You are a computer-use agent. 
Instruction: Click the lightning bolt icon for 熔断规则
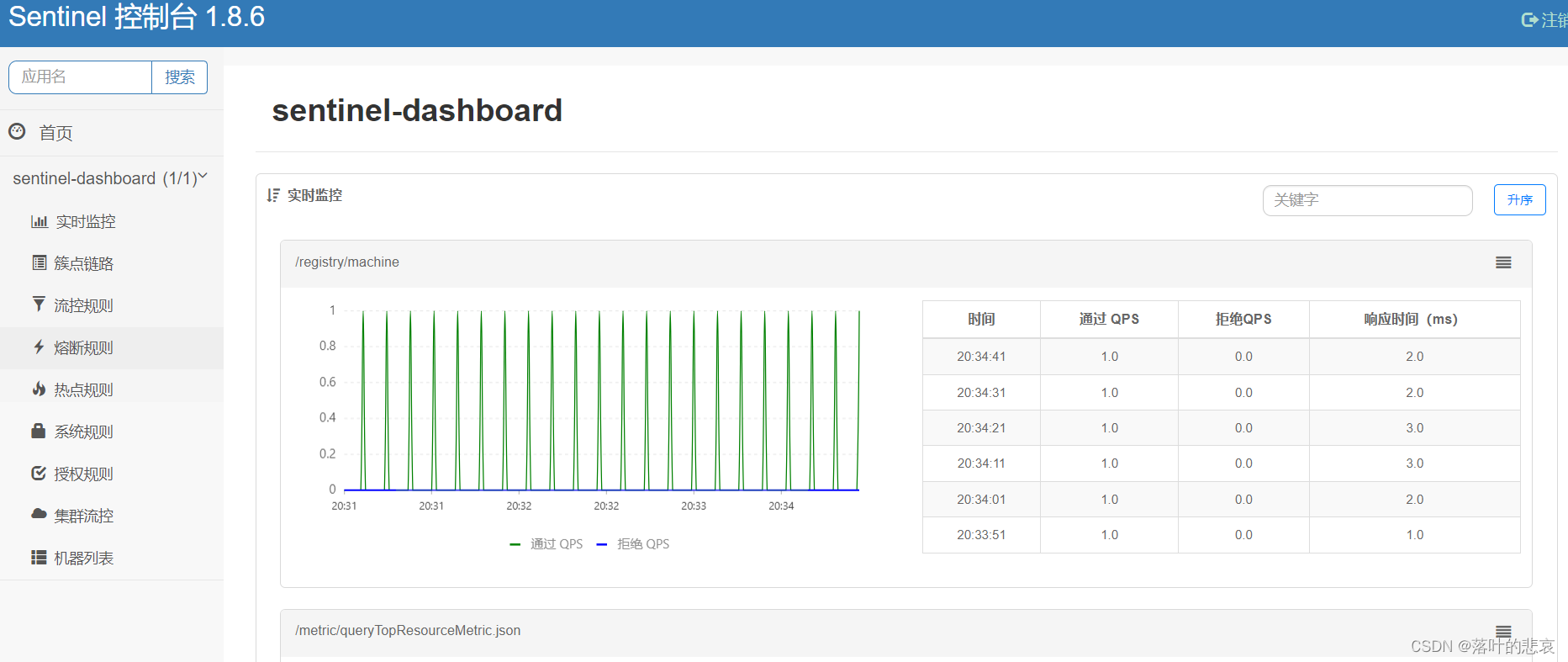tap(39, 347)
